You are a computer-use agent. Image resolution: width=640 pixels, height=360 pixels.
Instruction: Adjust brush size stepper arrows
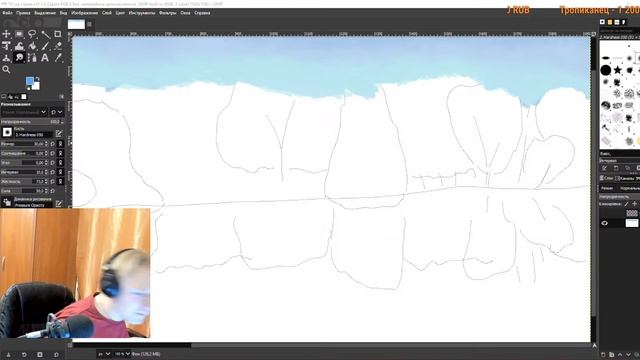coord(46,144)
